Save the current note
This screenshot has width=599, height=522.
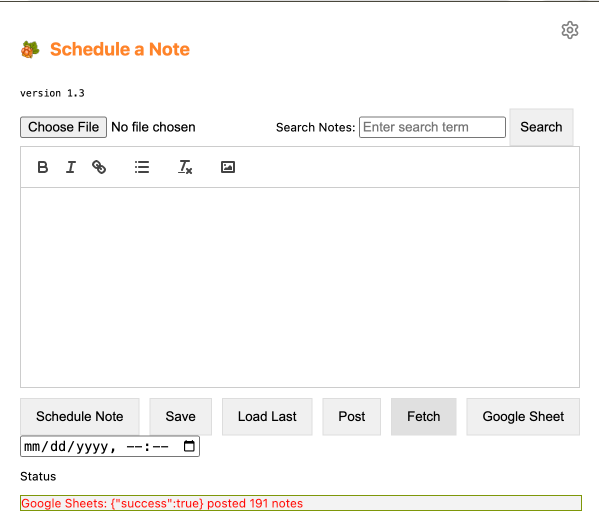click(180, 417)
